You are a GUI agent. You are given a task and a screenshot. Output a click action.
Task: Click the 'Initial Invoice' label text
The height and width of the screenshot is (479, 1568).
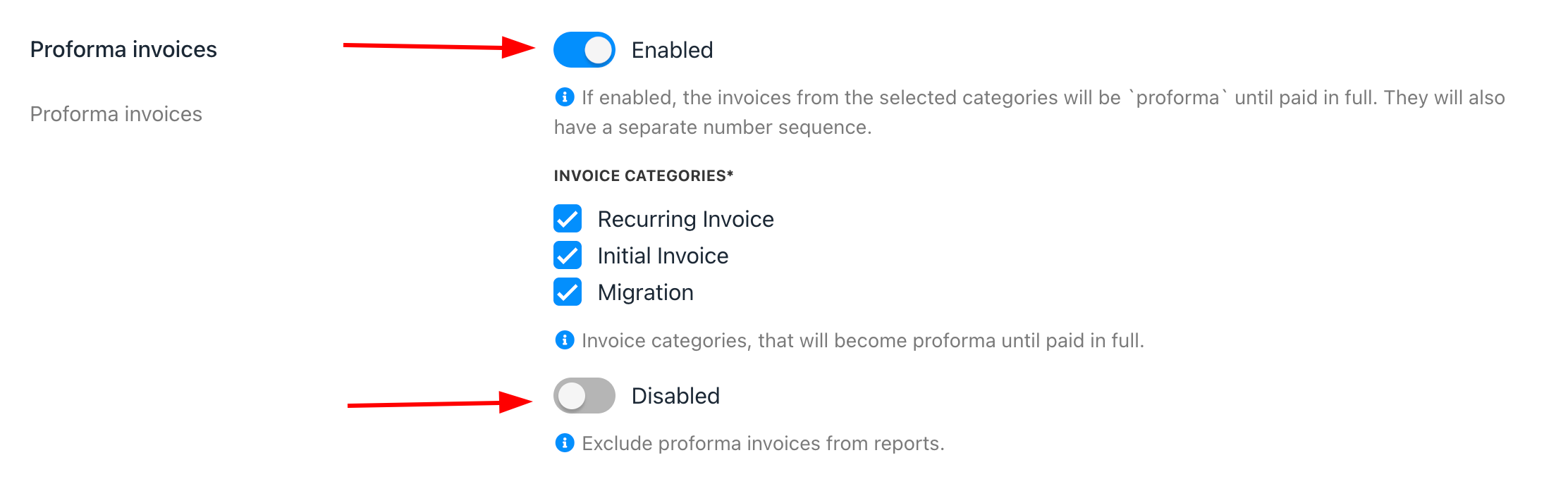tap(663, 256)
